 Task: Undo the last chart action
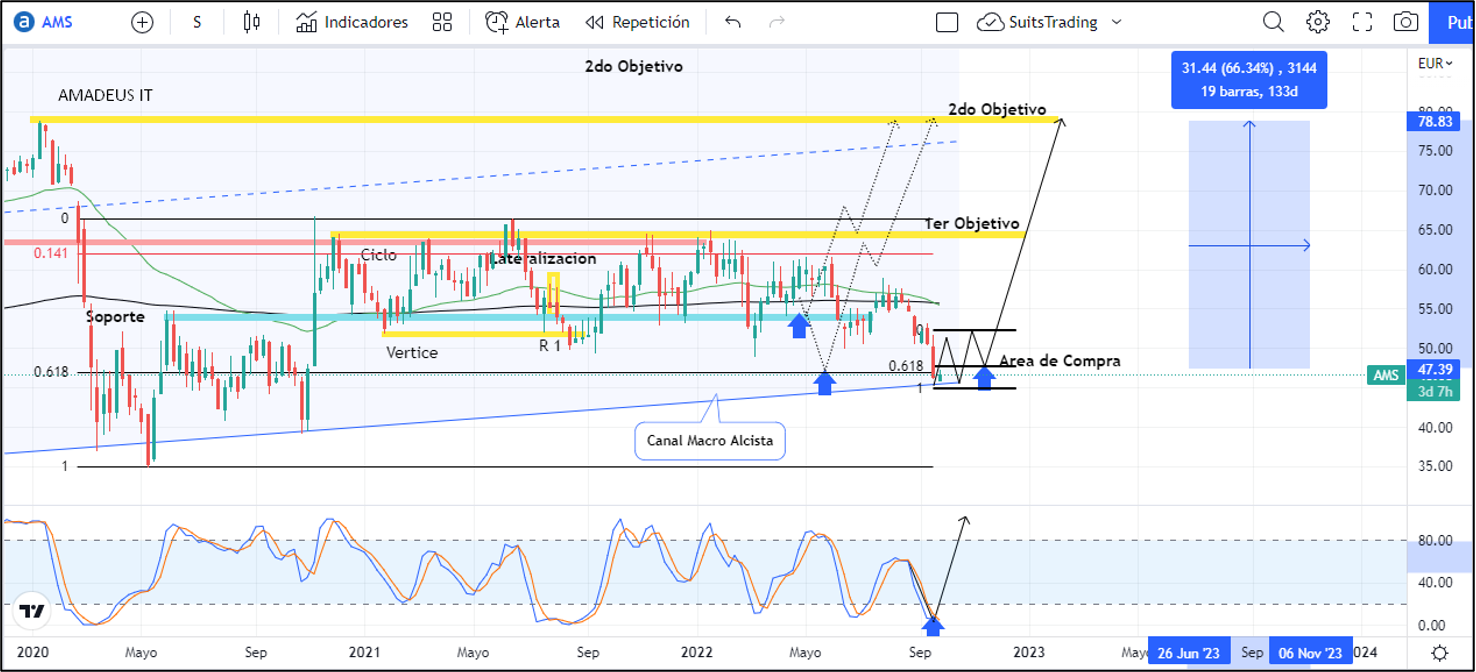733,22
